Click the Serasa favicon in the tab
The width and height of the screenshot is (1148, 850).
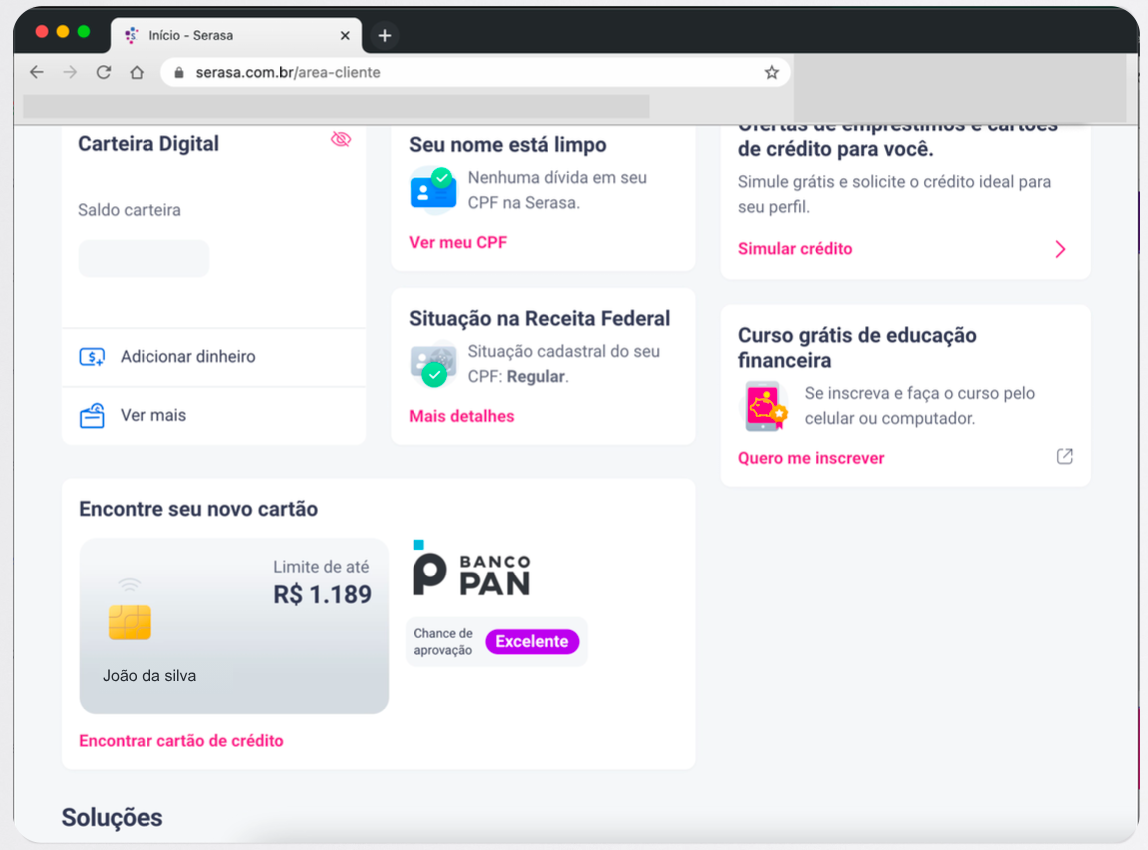pos(132,35)
